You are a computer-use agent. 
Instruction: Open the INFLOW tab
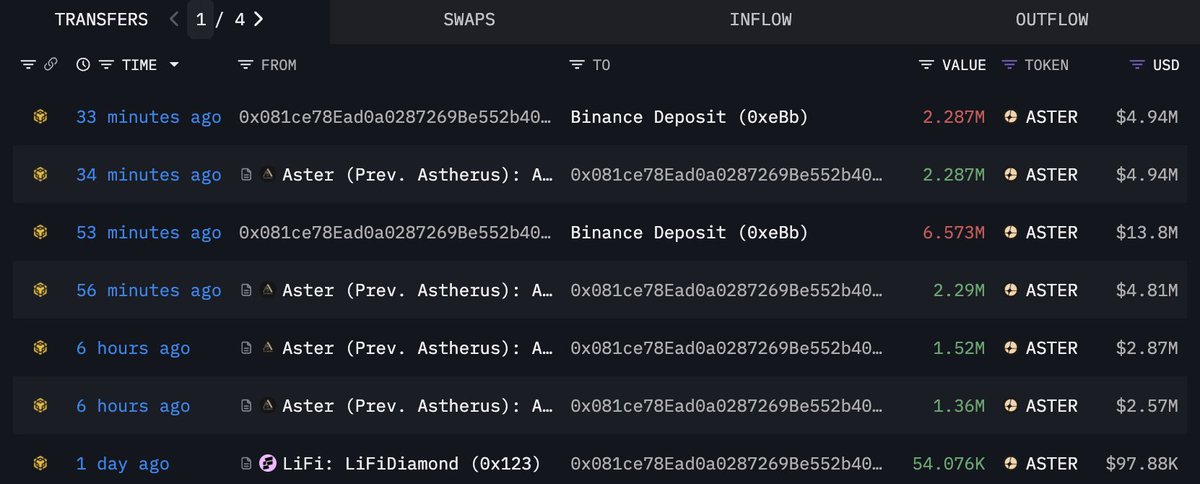click(760, 20)
